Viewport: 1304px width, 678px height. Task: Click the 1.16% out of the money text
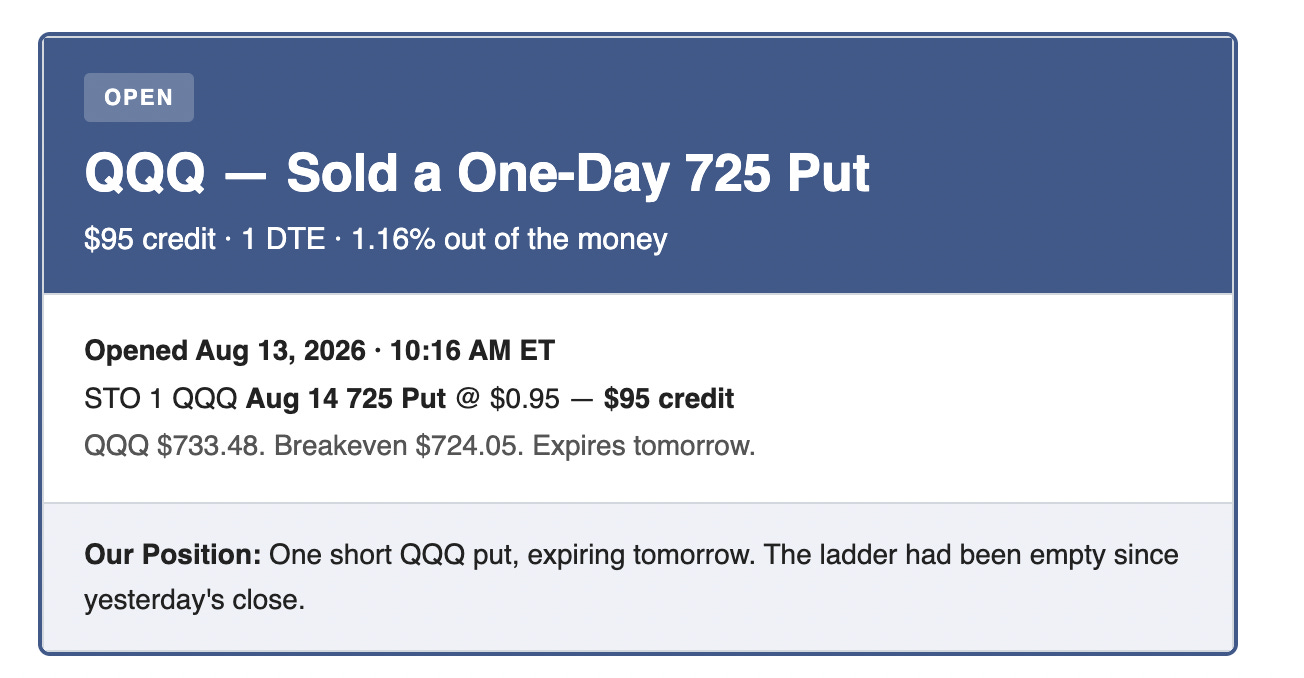[509, 240]
